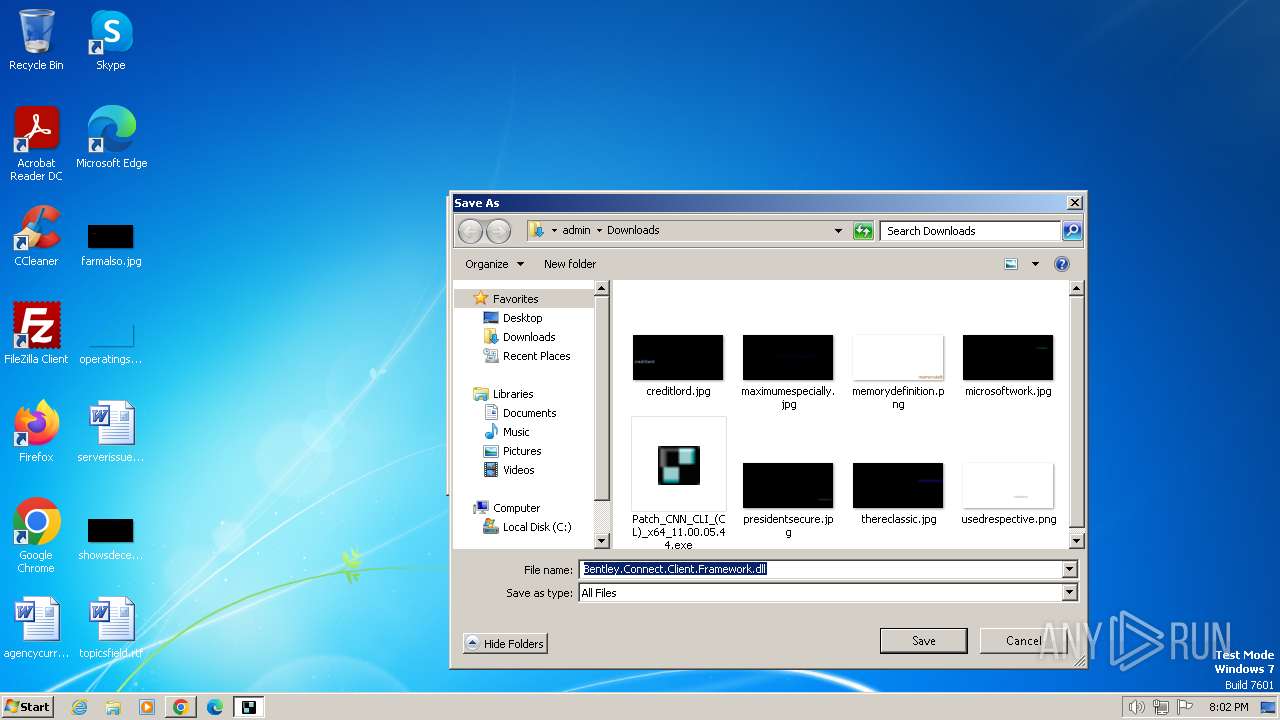Screen dimensions: 1280x720
Task: Select Computer in the navigation pane
Action: point(516,508)
